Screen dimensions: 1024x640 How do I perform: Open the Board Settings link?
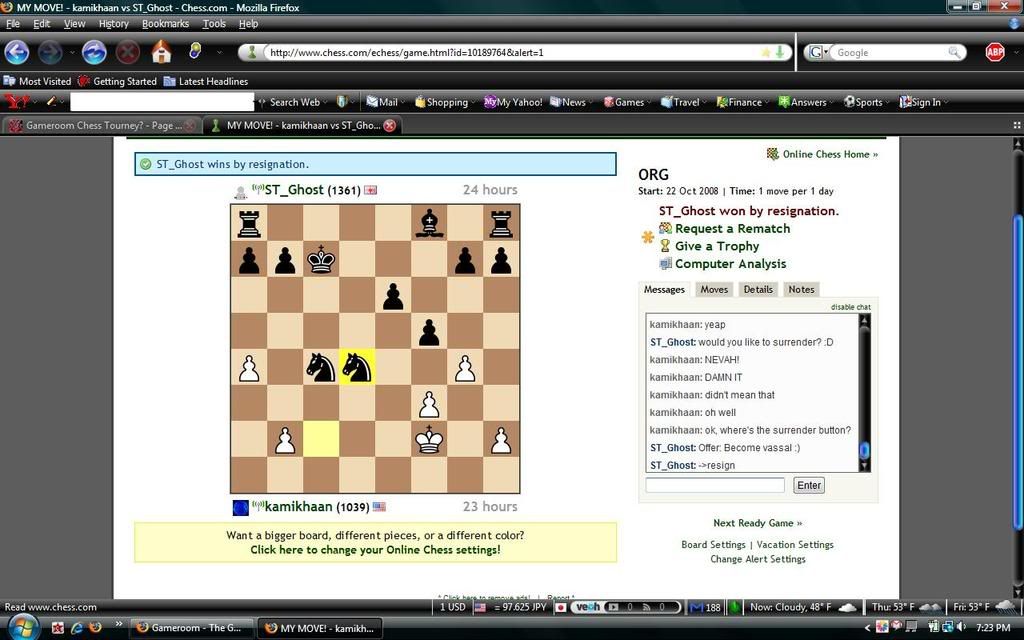point(713,545)
